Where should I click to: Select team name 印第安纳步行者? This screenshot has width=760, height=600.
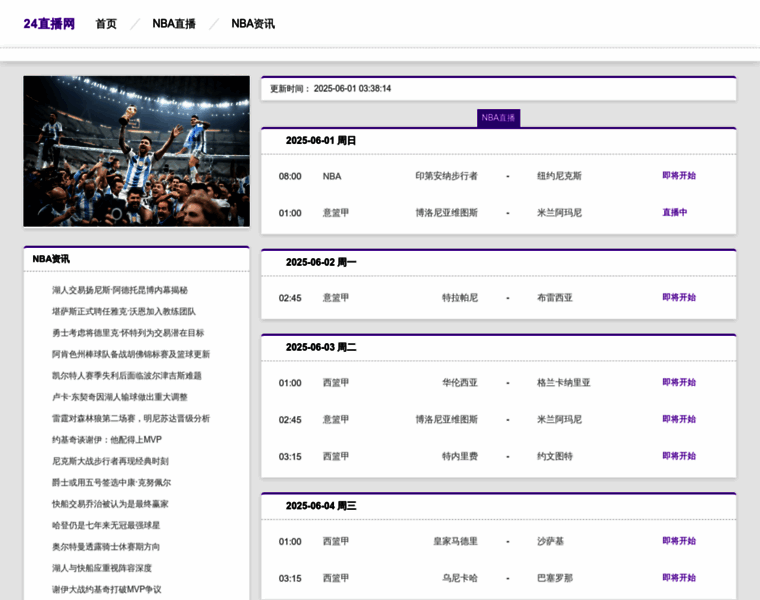click(x=446, y=176)
